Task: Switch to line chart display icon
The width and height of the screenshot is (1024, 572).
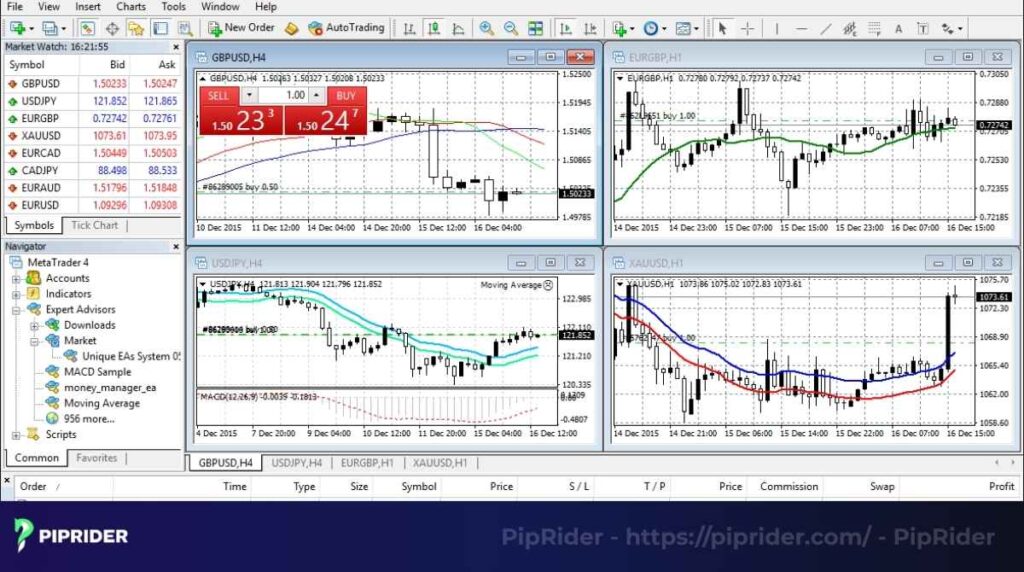Action: coord(458,28)
